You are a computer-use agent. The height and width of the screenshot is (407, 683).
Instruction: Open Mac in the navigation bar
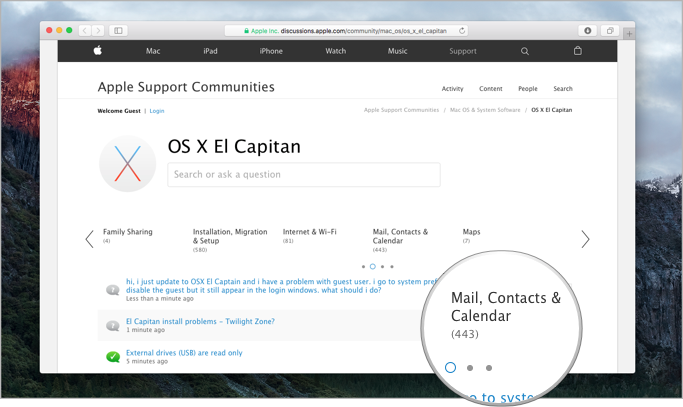tap(153, 51)
